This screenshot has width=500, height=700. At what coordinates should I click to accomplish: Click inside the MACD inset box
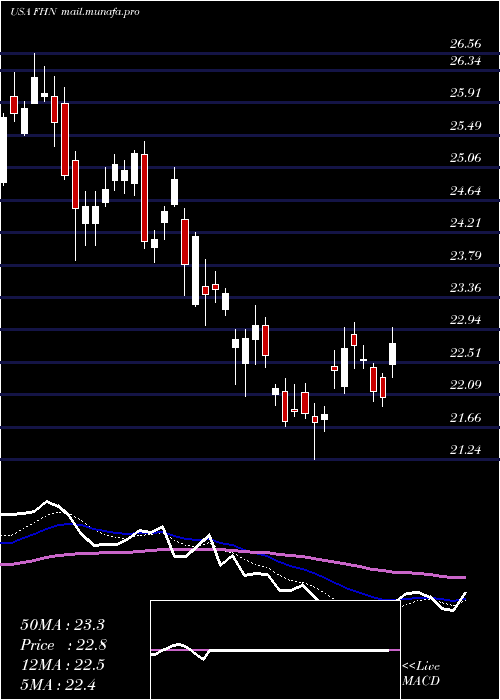pyautogui.click(x=275, y=650)
